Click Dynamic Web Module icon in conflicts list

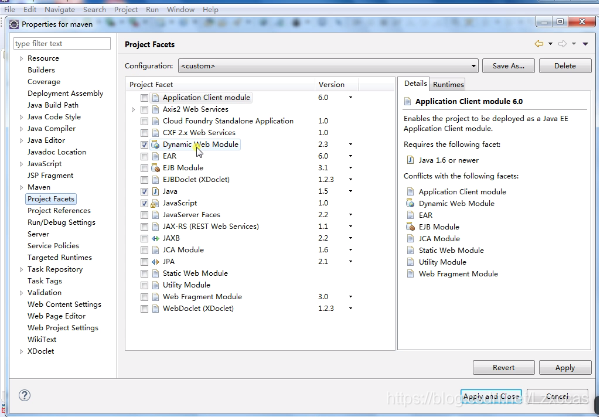tap(410, 203)
